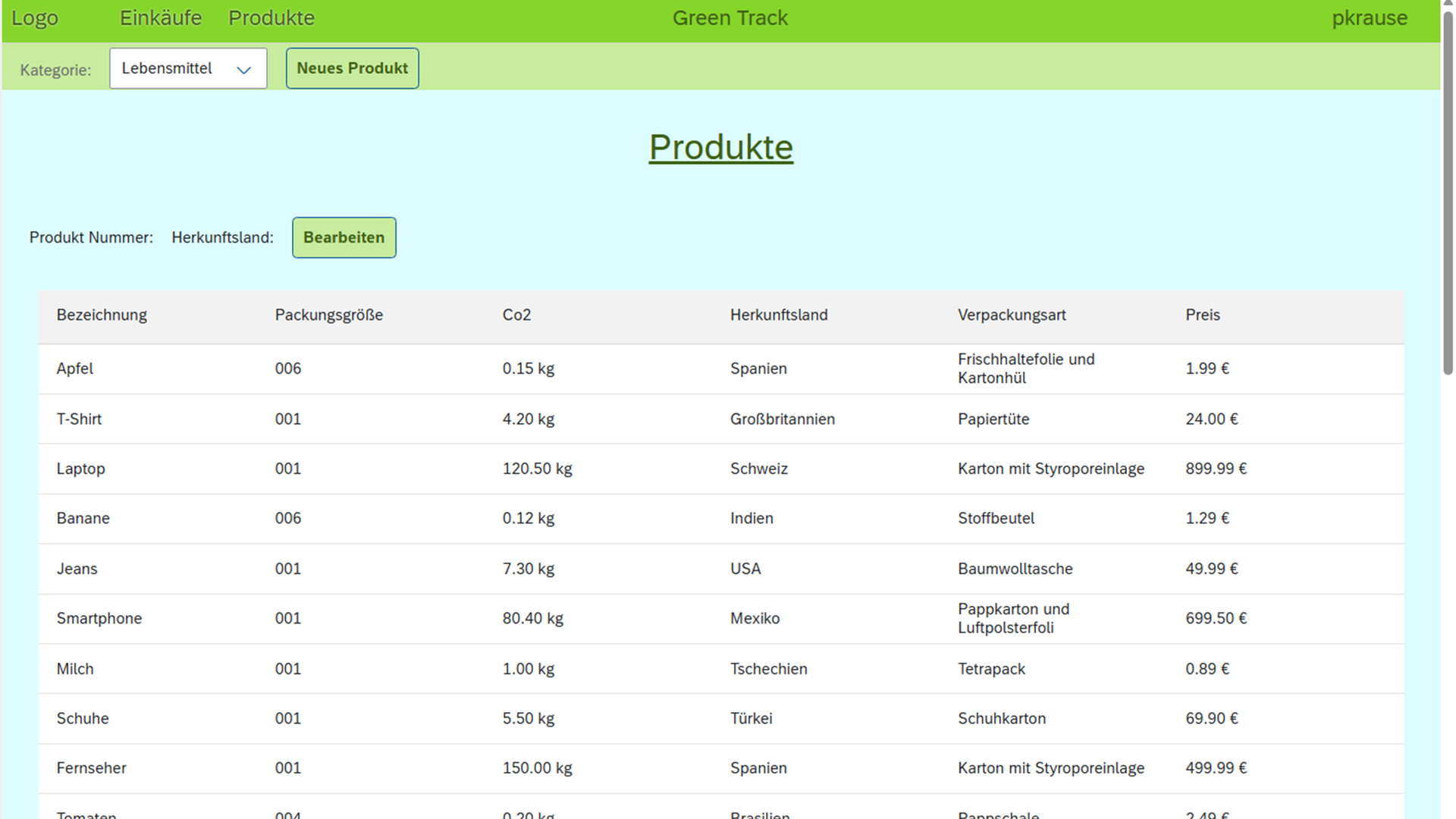Image resolution: width=1456 pixels, height=819 pixels.
Task: Click the Green Track title
Action: coord(730,18)
